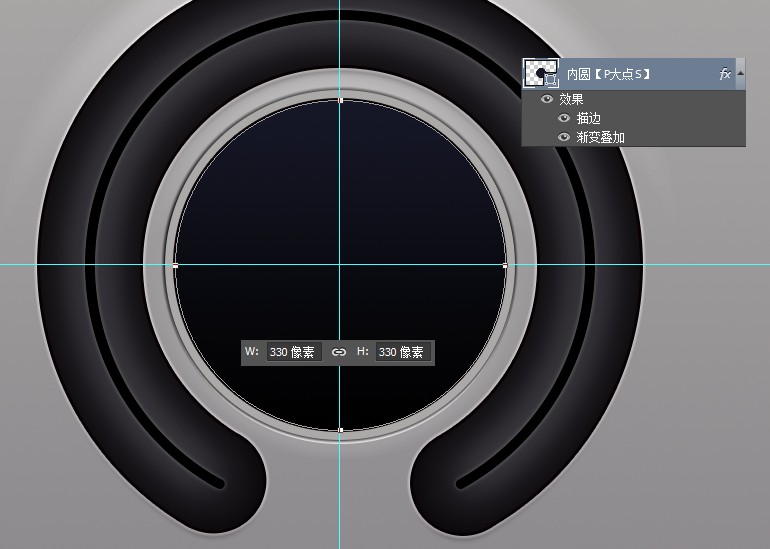Edit the W width field showing 330 像素
Image resolution: width=770 pixels, height=549 pixels.
(x=294, y=352)
